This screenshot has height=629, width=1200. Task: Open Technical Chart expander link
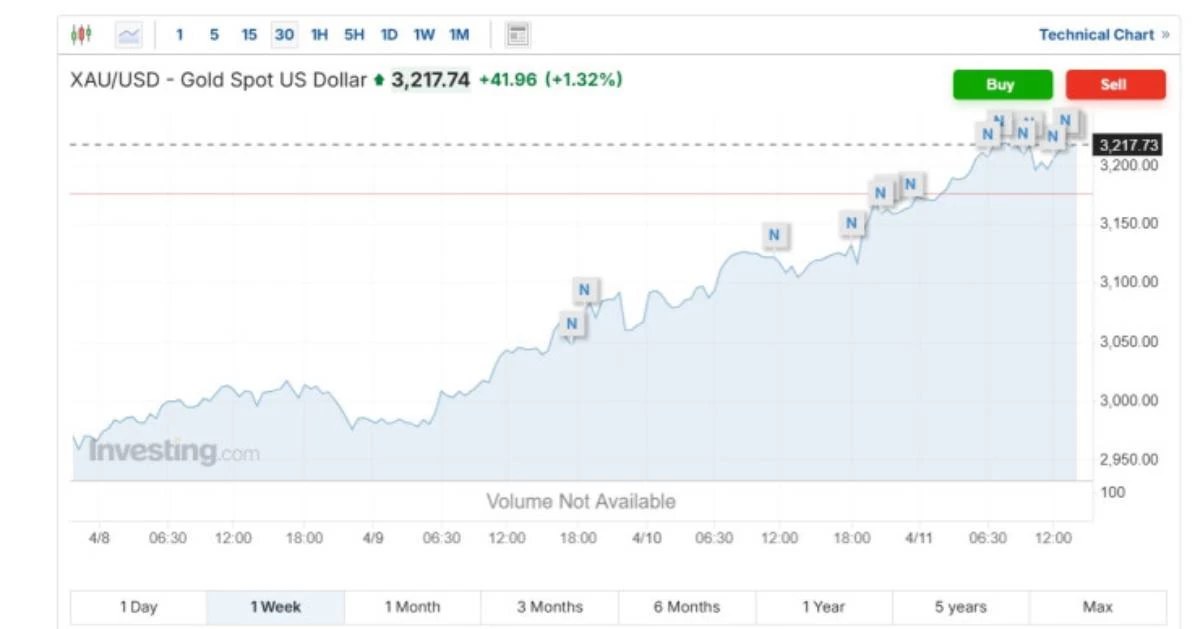click(1103, 35)
